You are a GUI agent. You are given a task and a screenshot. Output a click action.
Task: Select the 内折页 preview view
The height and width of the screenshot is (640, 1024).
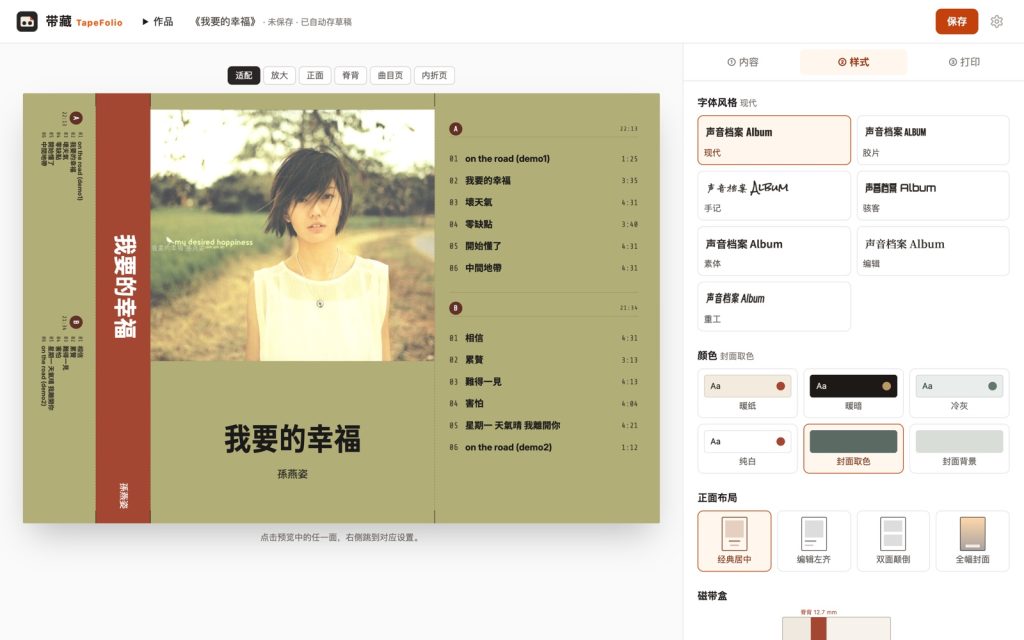pos(434,76)
